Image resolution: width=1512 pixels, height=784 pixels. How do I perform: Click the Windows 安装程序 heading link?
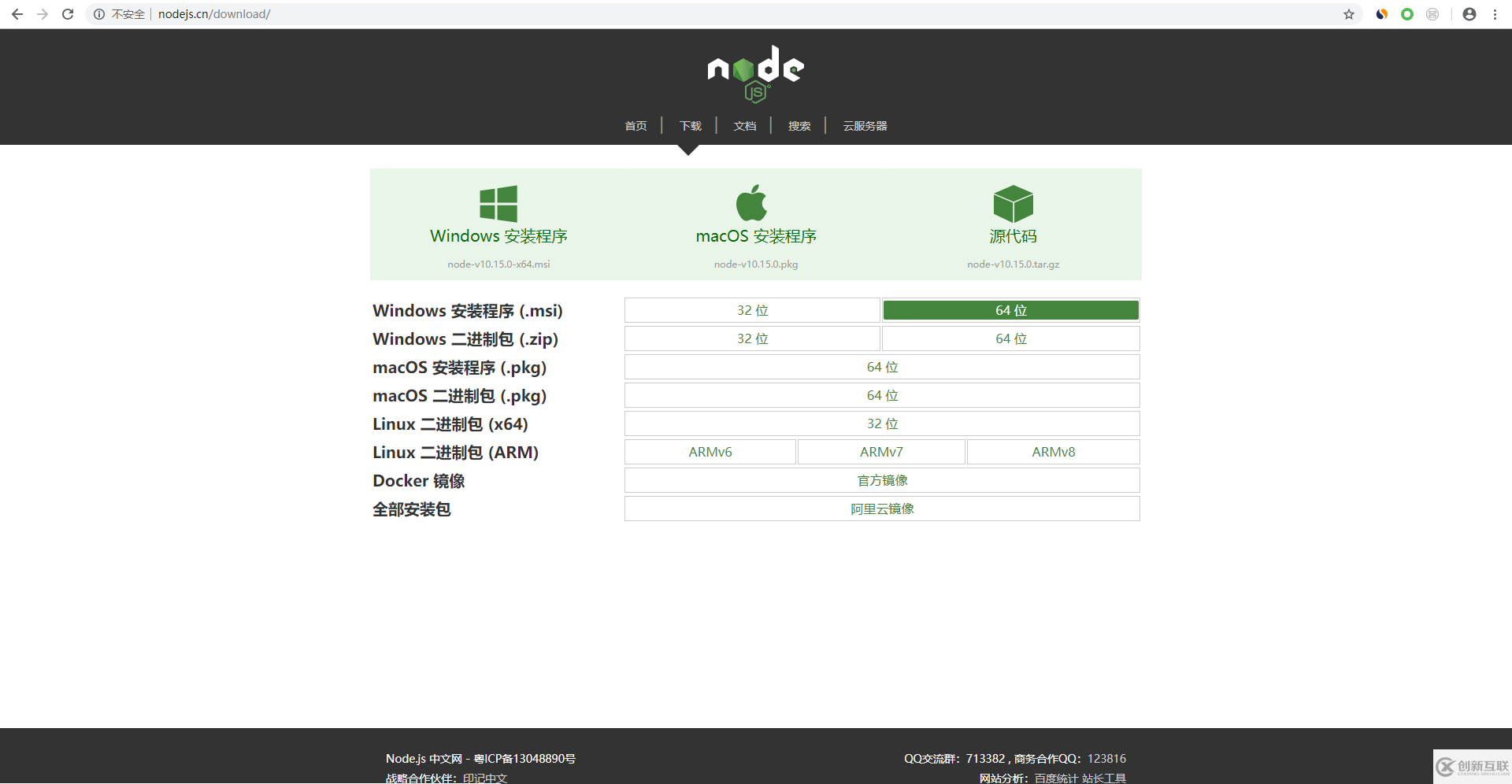498,236
